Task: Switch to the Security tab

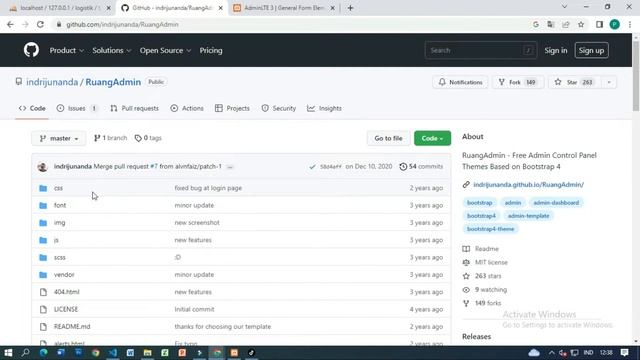Action: click(x=279, y=109)
